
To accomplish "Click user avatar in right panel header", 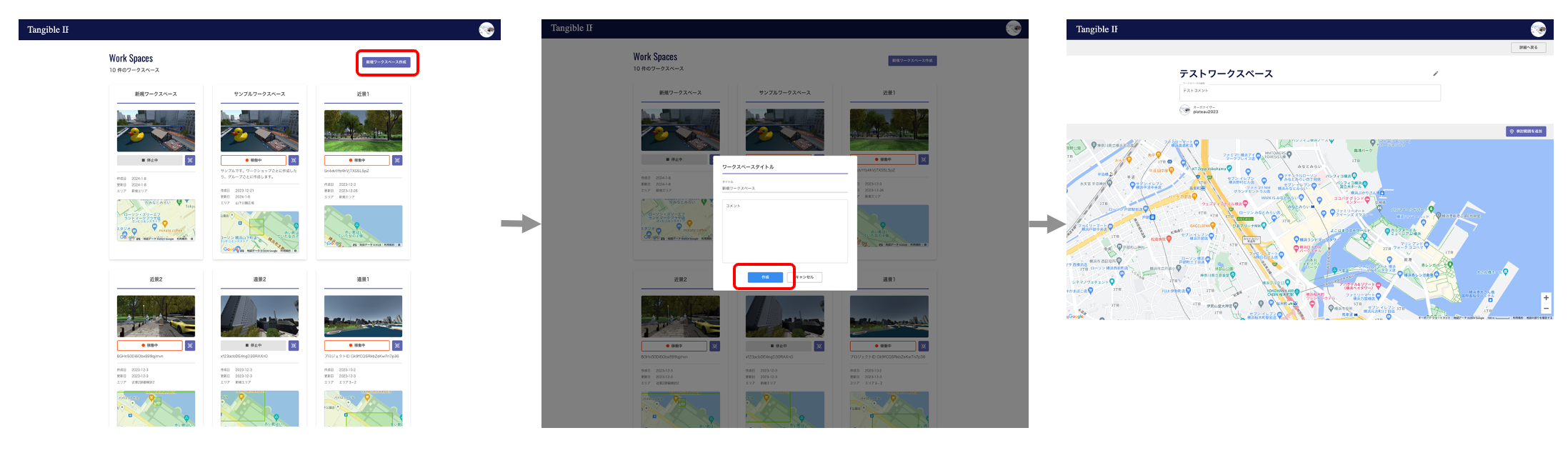I will 1538,29.
